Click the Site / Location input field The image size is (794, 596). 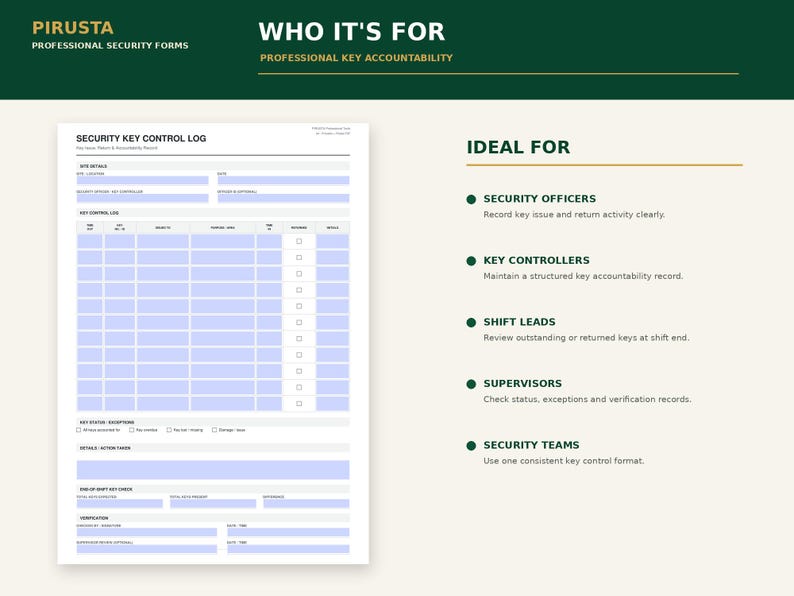pos(142,180)
